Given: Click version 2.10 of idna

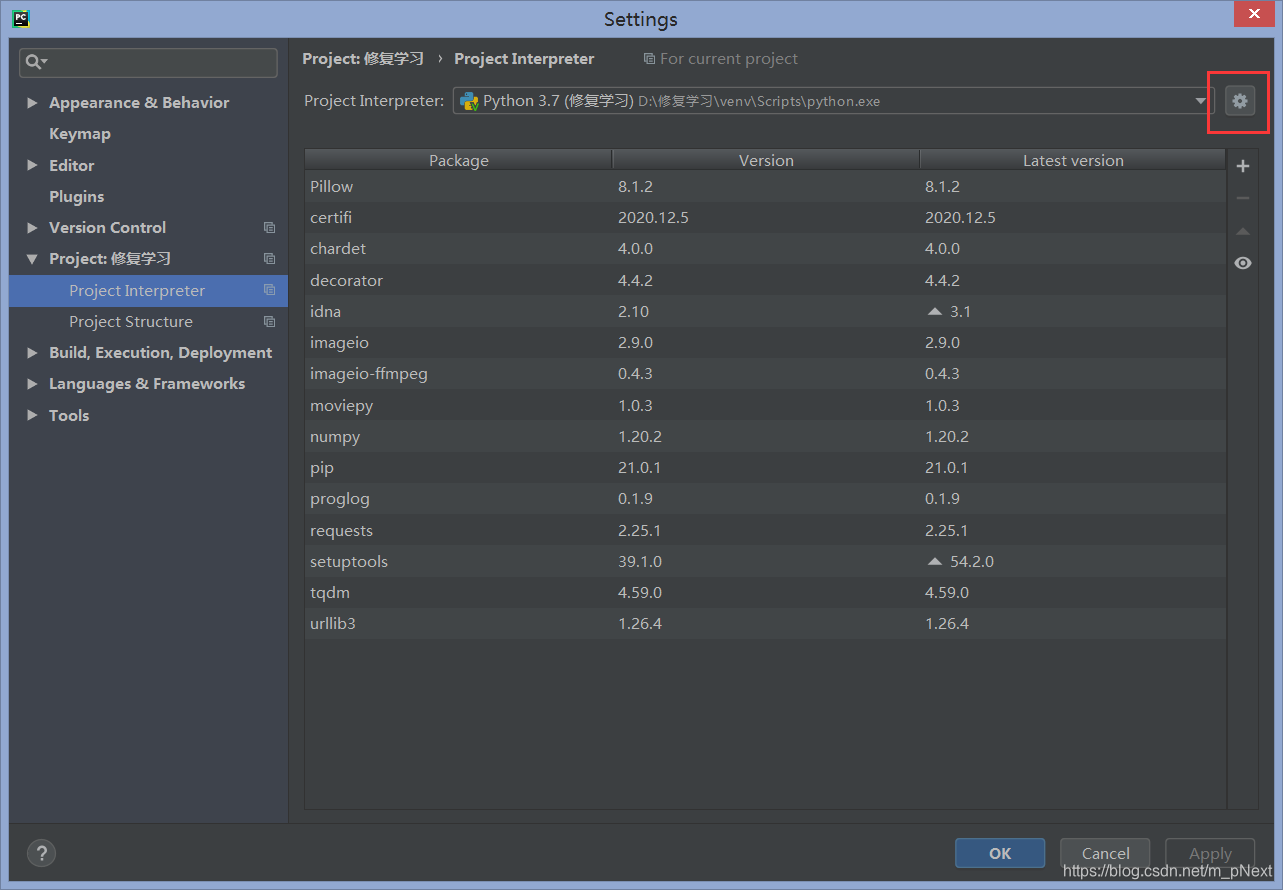Looking at the screenshot, I should pyautogui.click(x=633, y=312).
